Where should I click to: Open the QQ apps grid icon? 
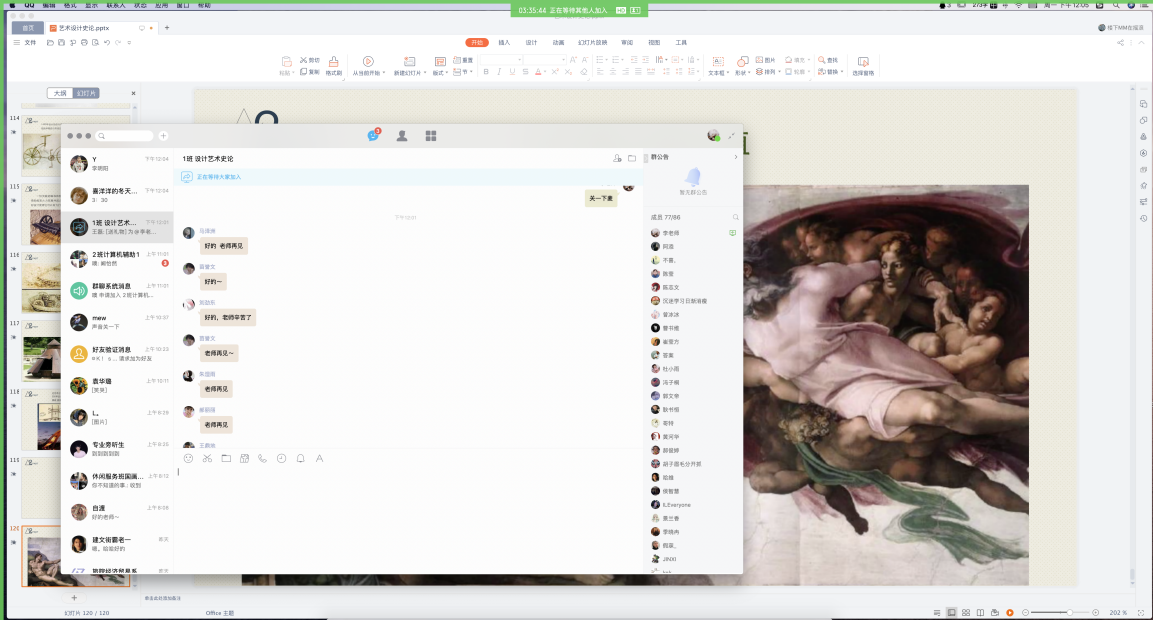pyautogui.click(x=431, y=136)
